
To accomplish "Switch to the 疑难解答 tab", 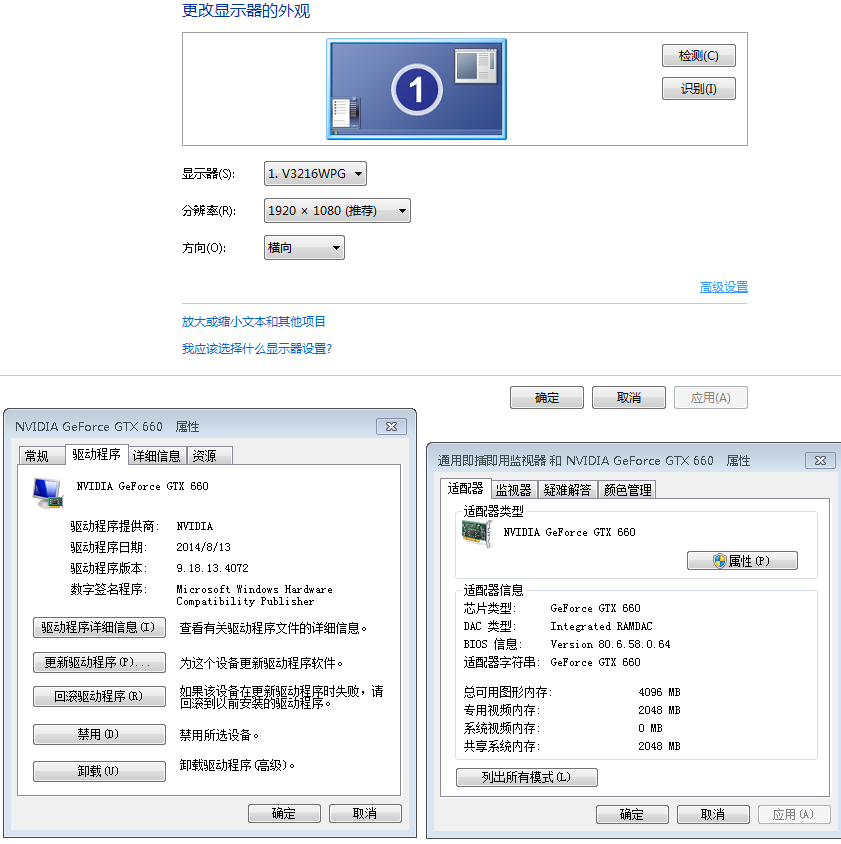I will click(567, 490).
